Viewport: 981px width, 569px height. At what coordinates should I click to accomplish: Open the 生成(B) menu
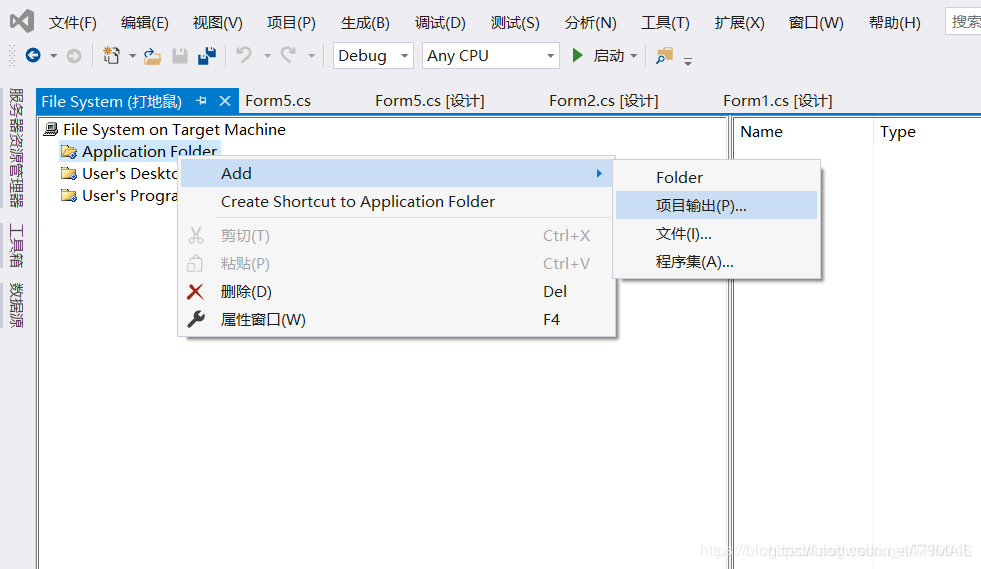365,23
